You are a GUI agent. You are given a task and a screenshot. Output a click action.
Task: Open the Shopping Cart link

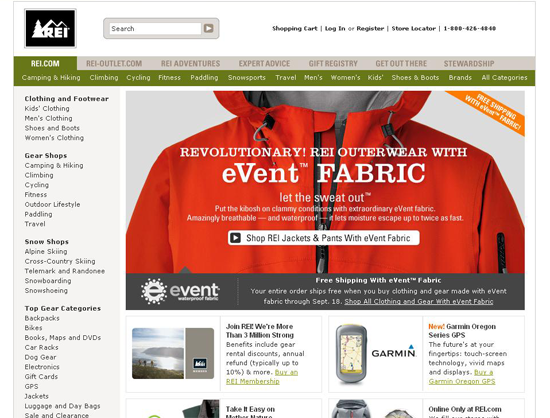[x=295, y=28]
